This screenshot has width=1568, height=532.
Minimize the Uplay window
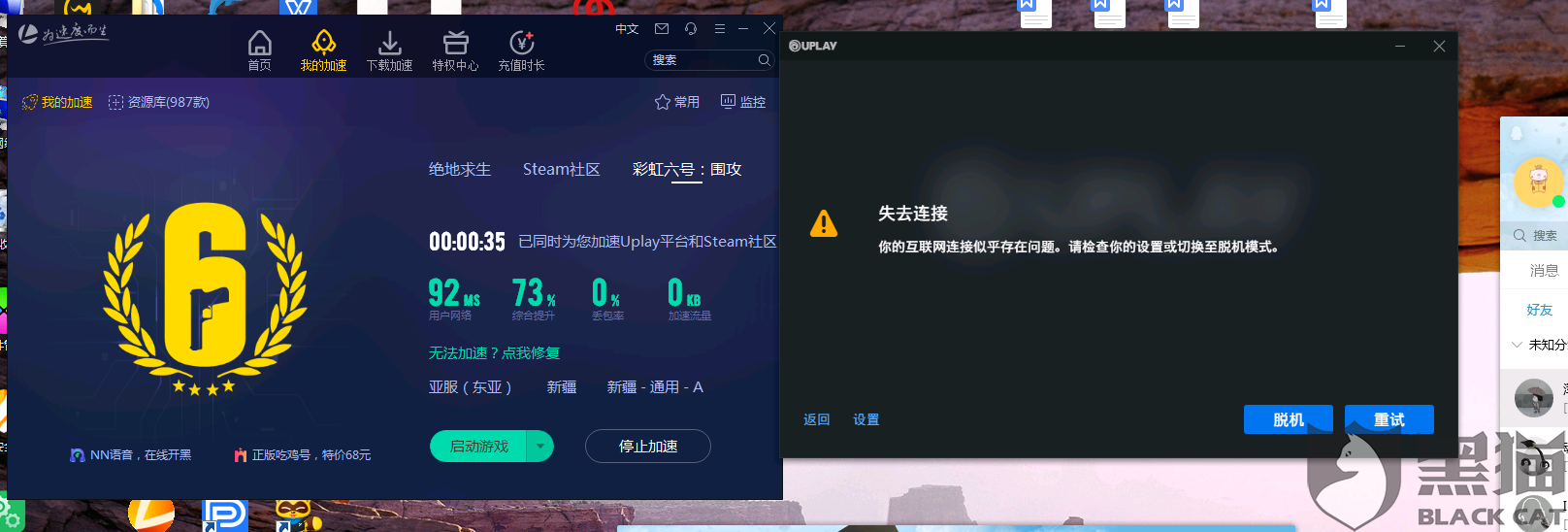click(1400, 46)
